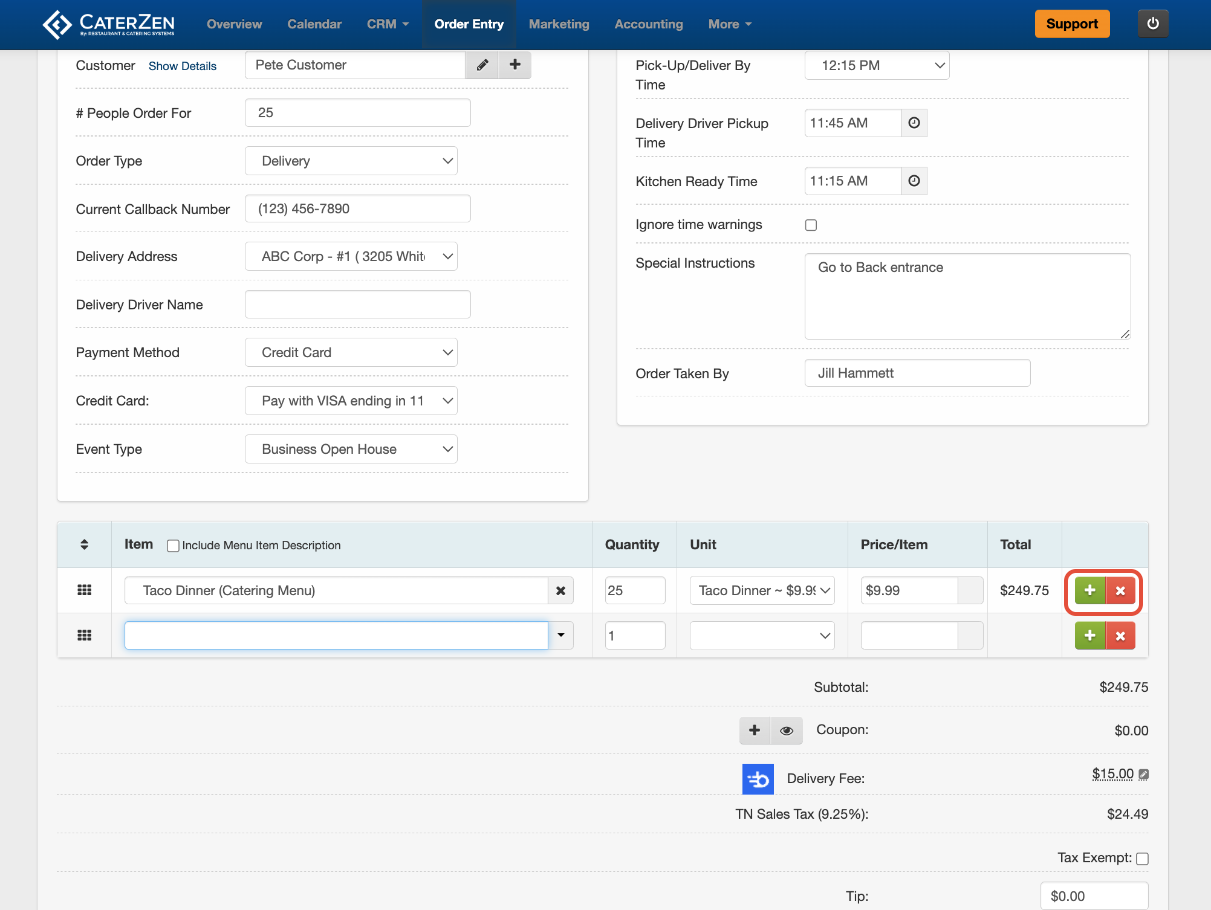
Task: Expand the item list arrow in the empty row
Action: click(x=561, y=635)
